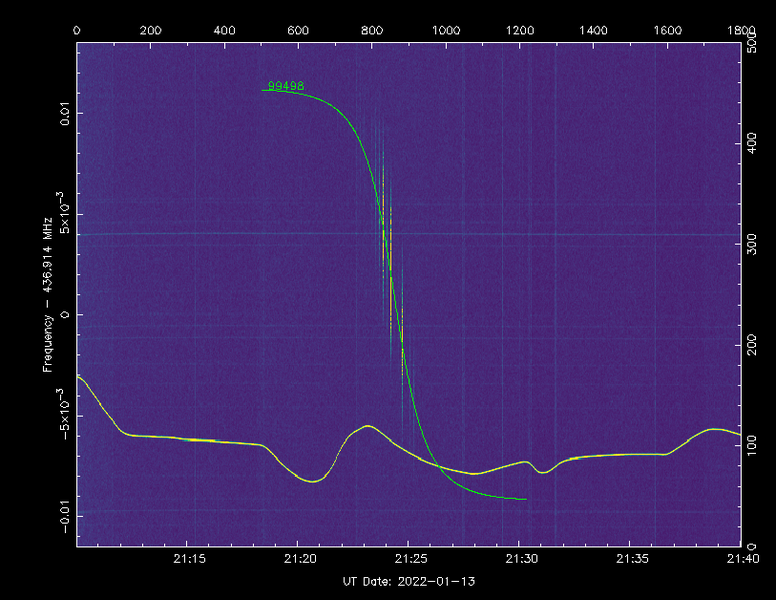
Task: Click the left axis label 0.01
Action: coord(64,114)
